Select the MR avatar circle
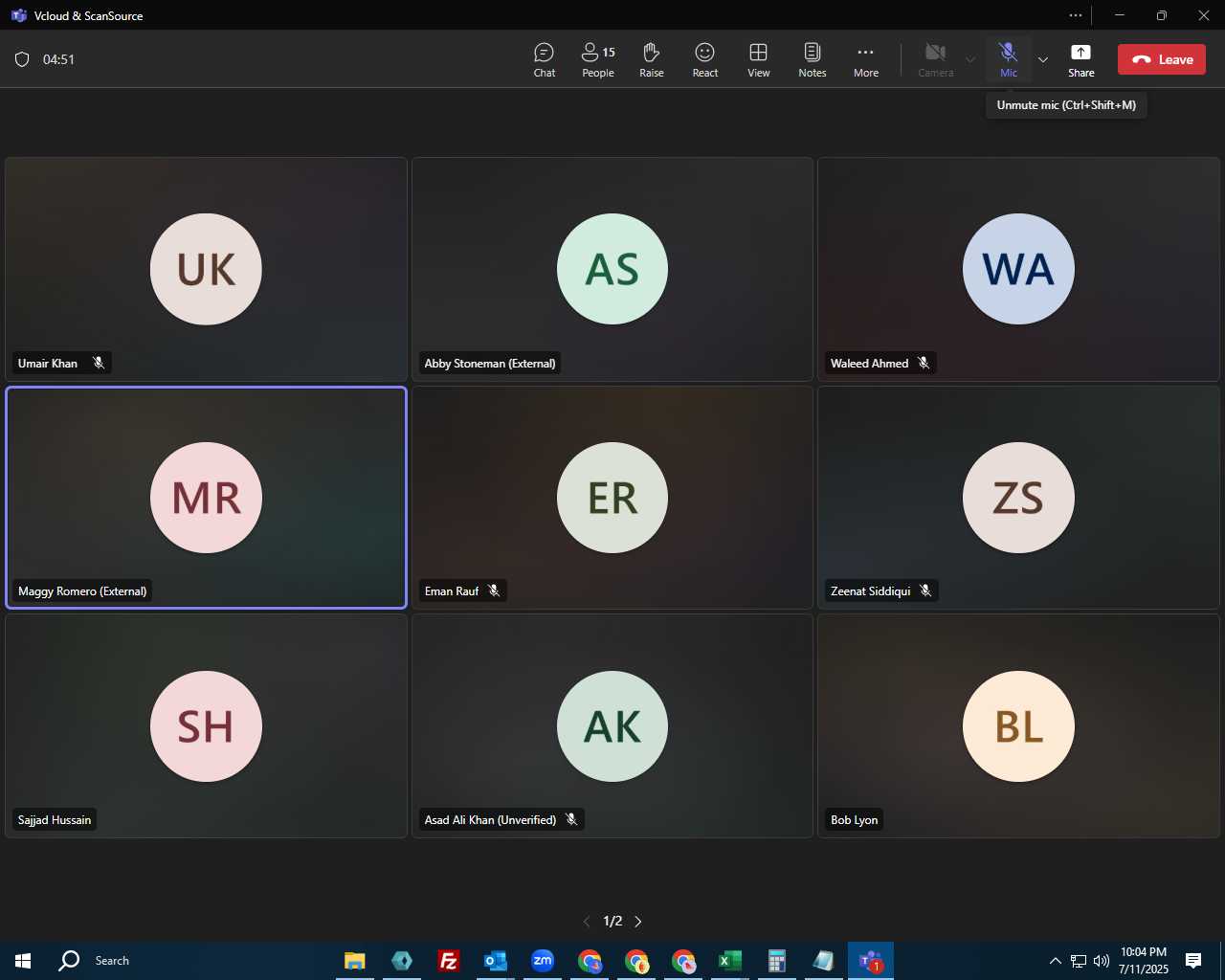The height and width of the screenshot is (980, 1225). click(206, 498)
